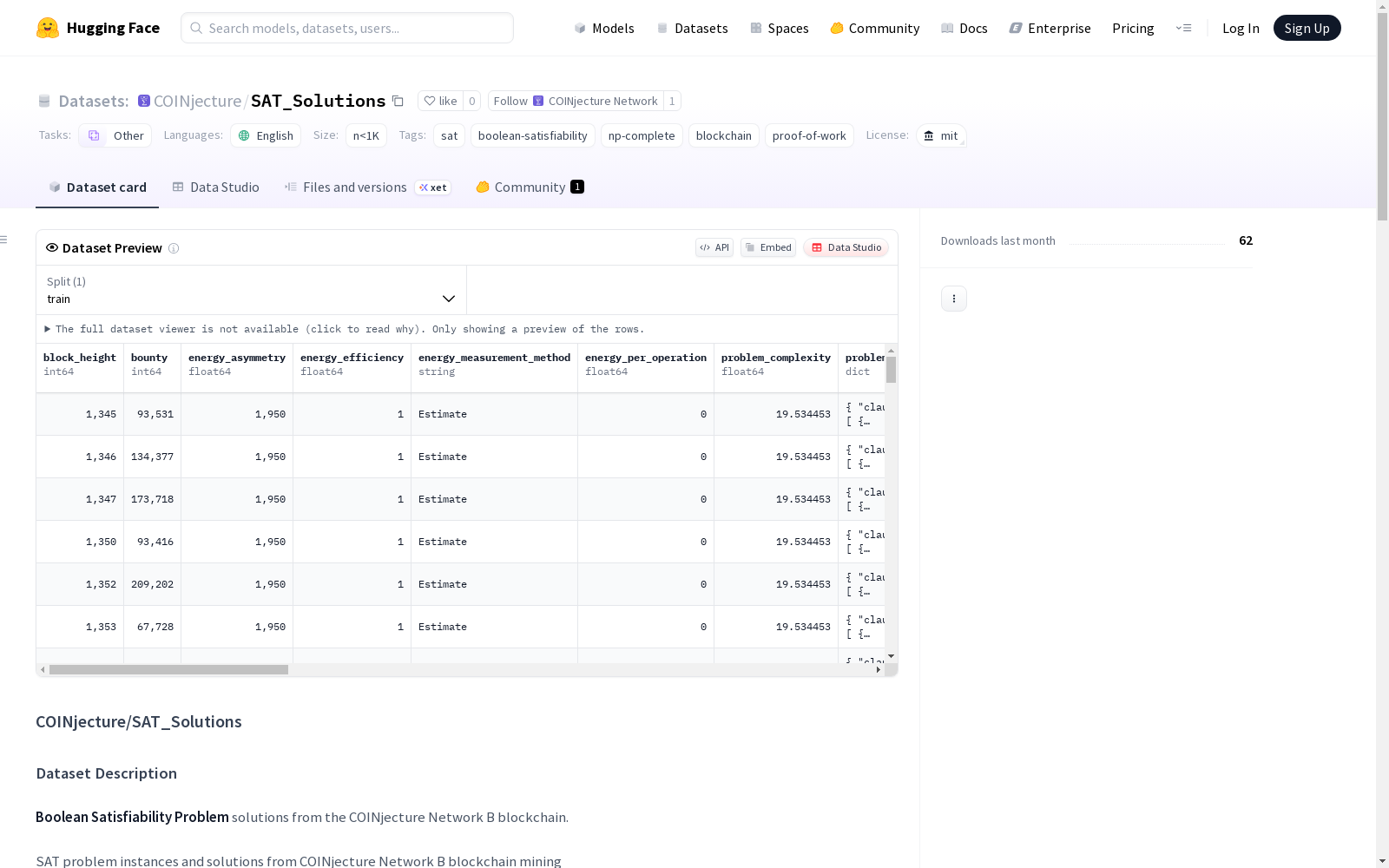The height and width of the screenshot is (868, 1389).
Task: Expand the viewer not available notice
Action: 345,329
